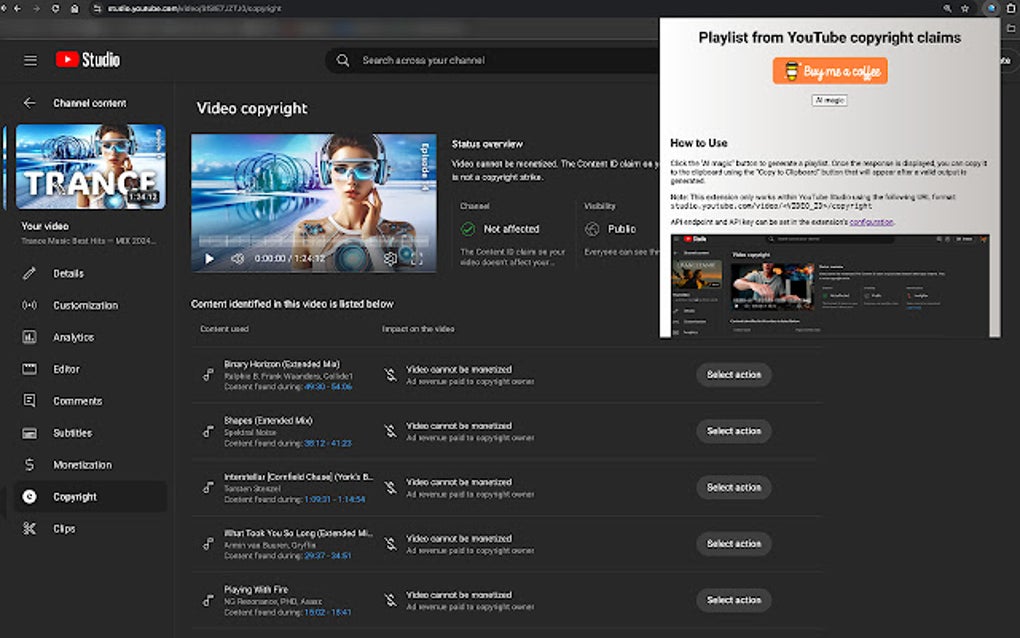Open Analytics chart icon in sidebar
1020x638 pixels.
[x=29, y=337]
